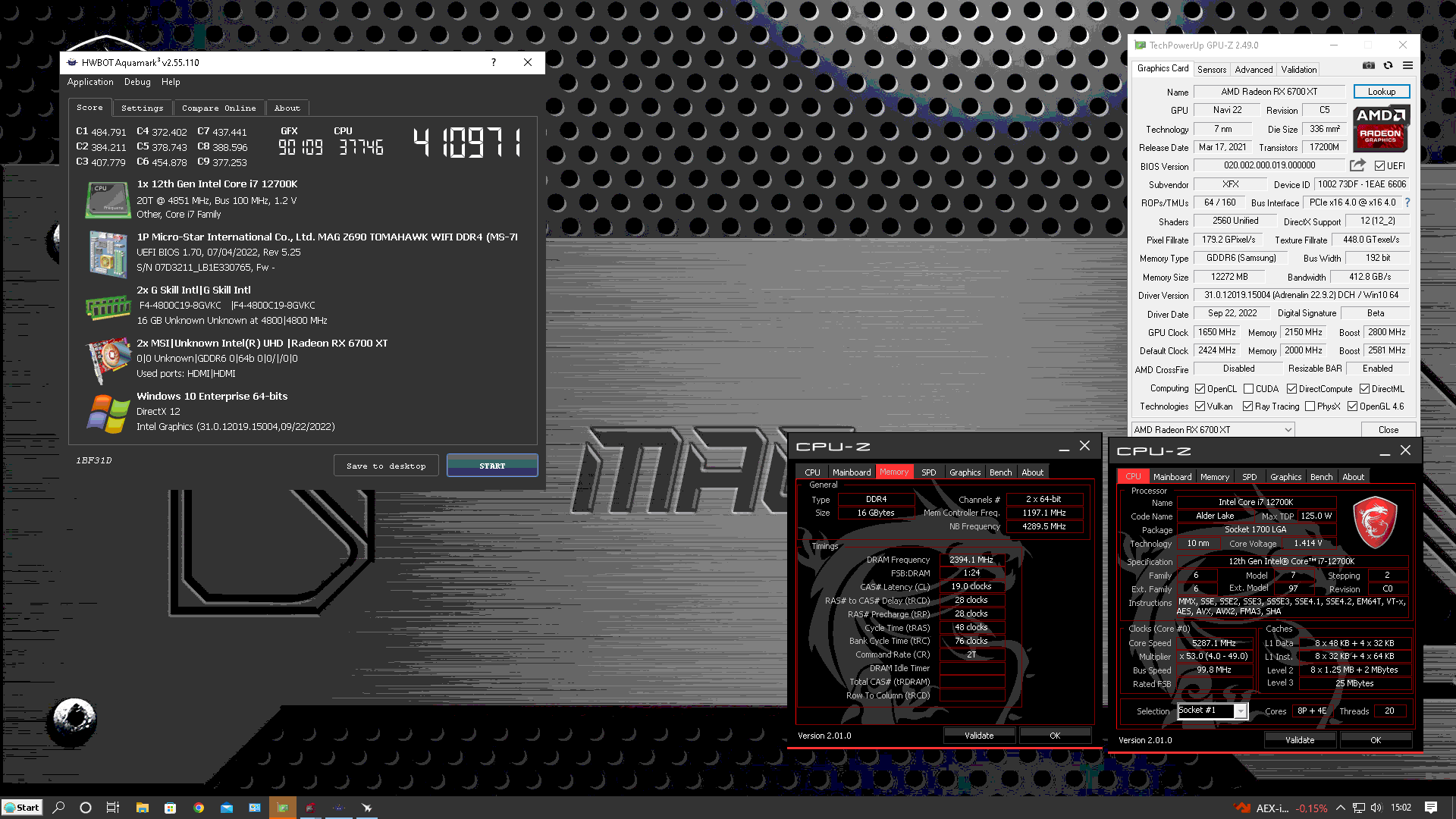The image size is (1456, 819).
Task: Open SPD tab in the Memory CPU-Z window
Action: (928, 472)
